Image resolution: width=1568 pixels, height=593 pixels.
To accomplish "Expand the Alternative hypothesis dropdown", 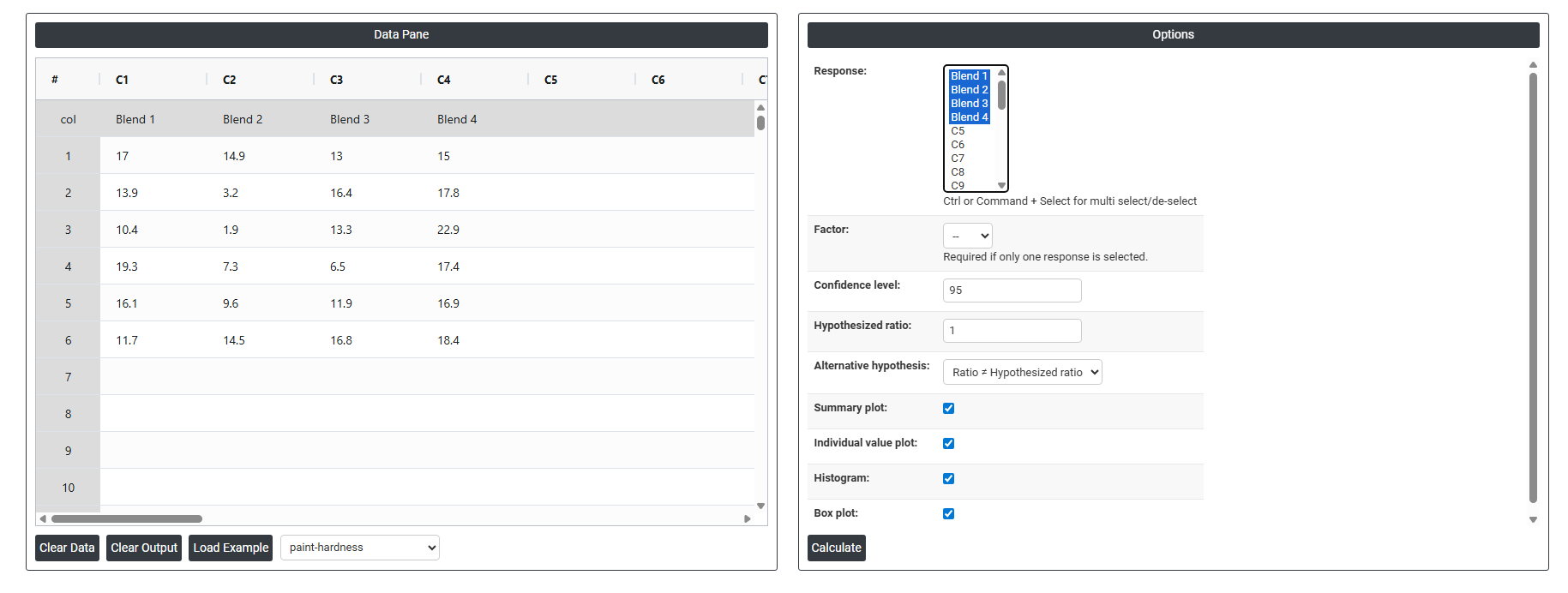I will [1022, 373].
